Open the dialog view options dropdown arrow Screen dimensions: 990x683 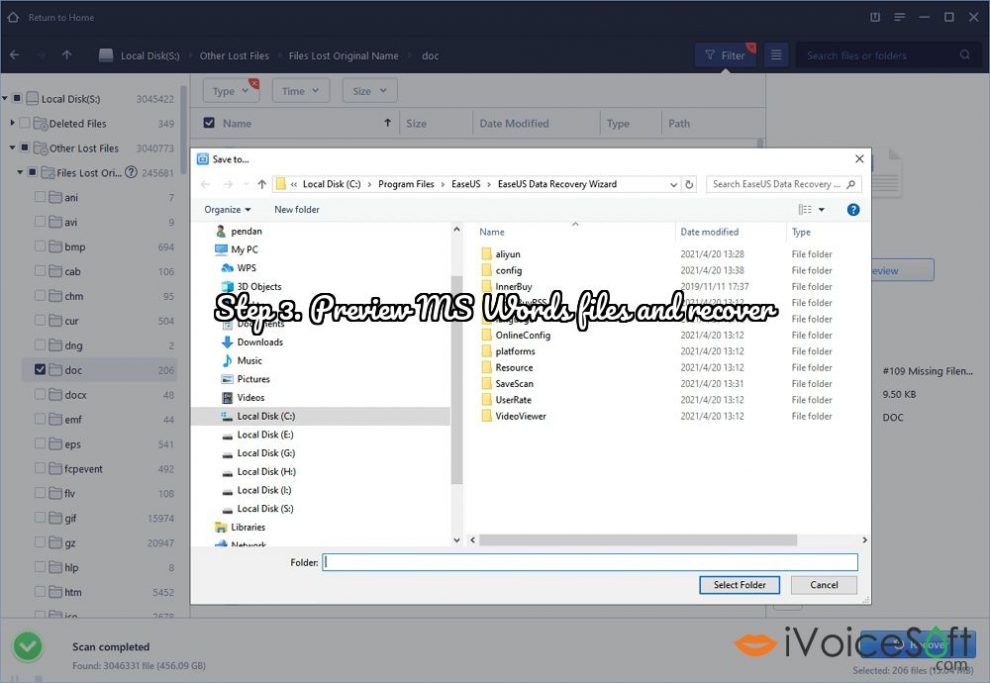tap(821, 210)
